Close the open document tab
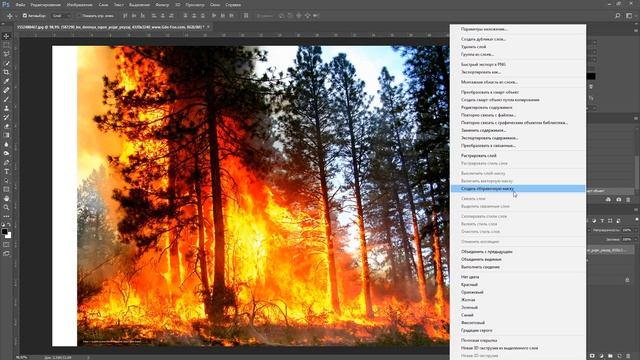 (208, 27)
